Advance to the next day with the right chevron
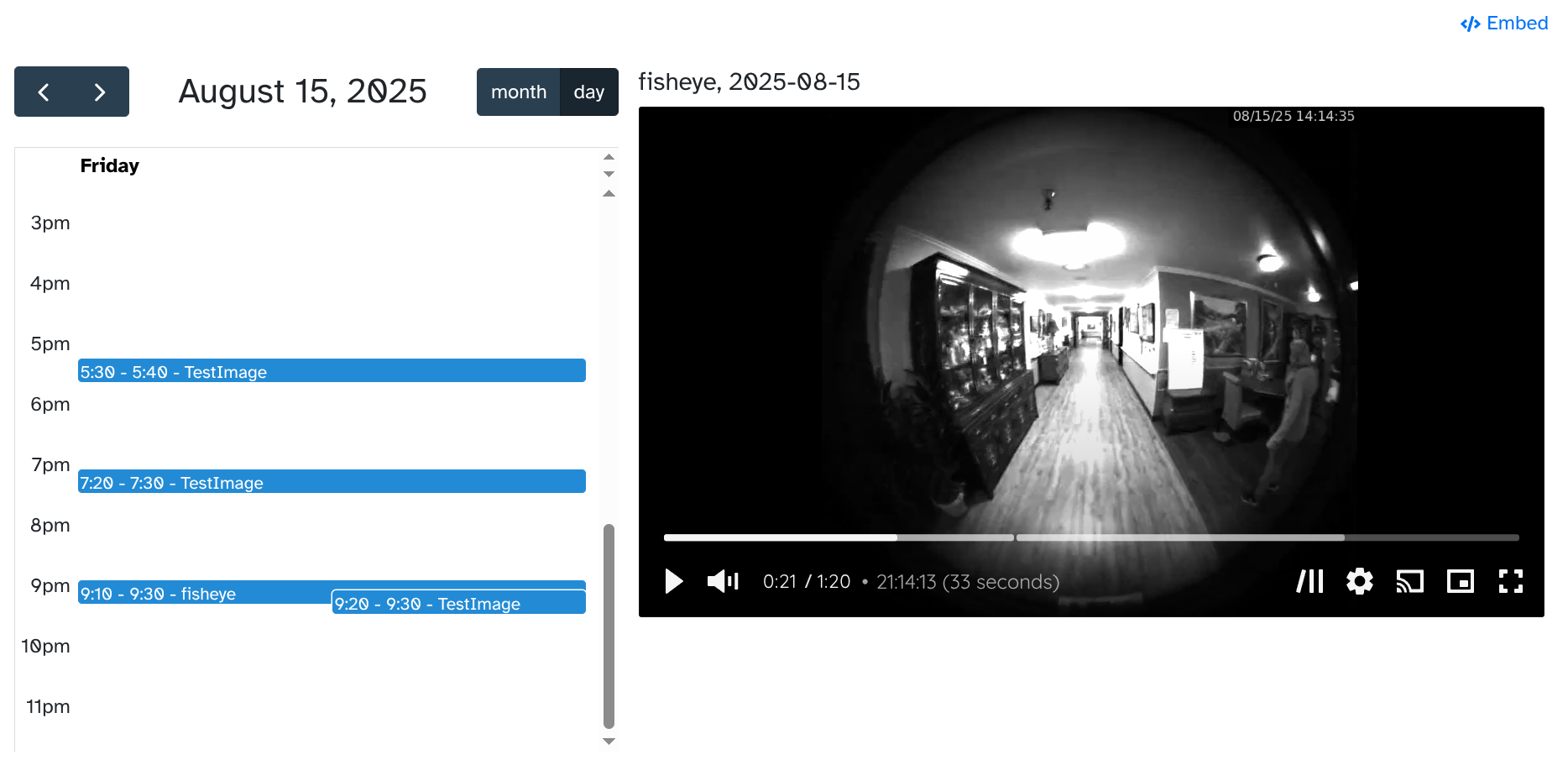1568x760 pixels. (x=100, y=92)
